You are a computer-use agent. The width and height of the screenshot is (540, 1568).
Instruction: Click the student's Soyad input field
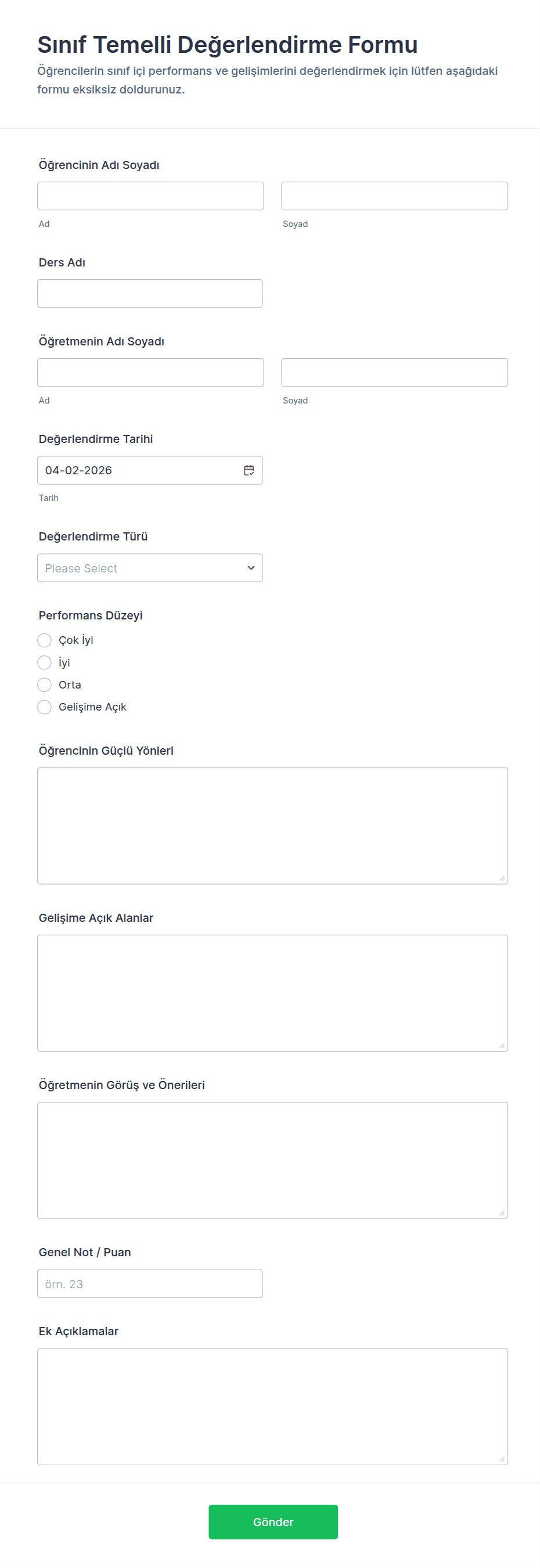(394, 196)
